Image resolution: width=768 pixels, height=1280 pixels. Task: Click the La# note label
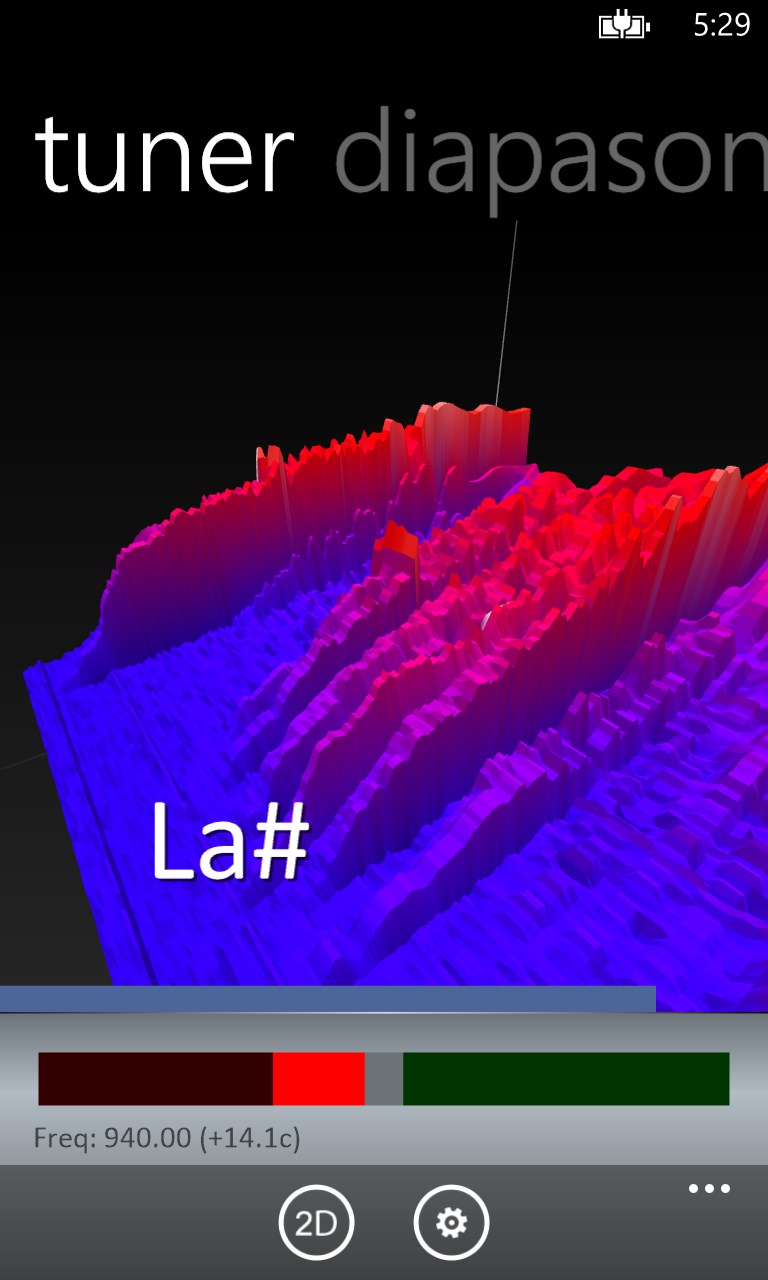(x=229, y=840)
